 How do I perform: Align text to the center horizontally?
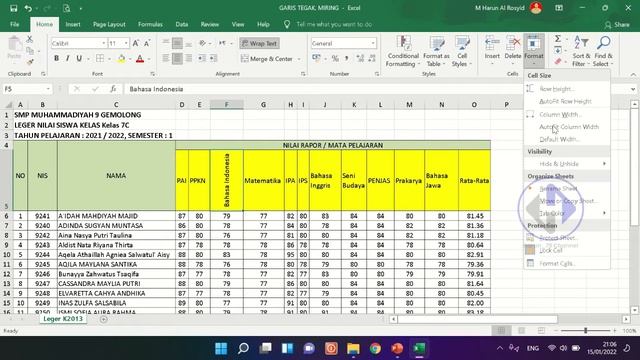177,59
